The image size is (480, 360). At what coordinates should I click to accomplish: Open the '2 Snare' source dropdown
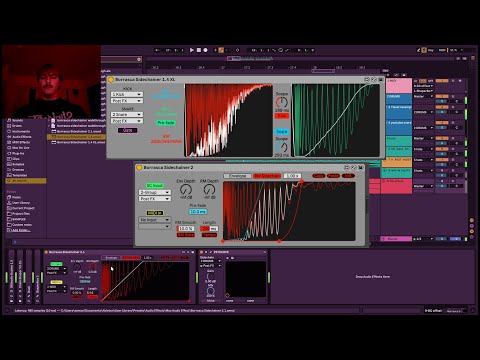pyautogui.click(x=127, y=114)
